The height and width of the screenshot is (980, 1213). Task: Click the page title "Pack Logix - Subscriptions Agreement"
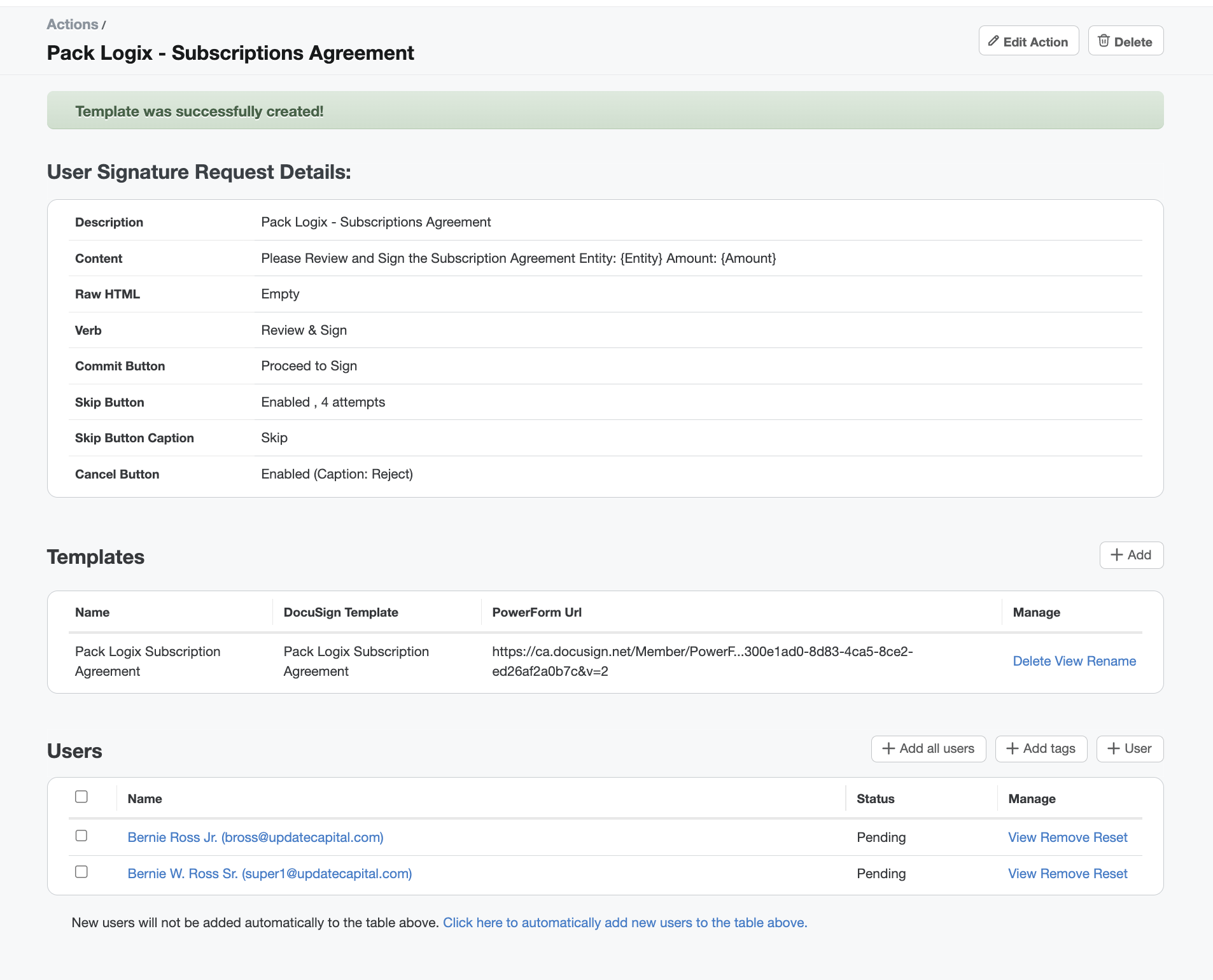coord(230,53)
